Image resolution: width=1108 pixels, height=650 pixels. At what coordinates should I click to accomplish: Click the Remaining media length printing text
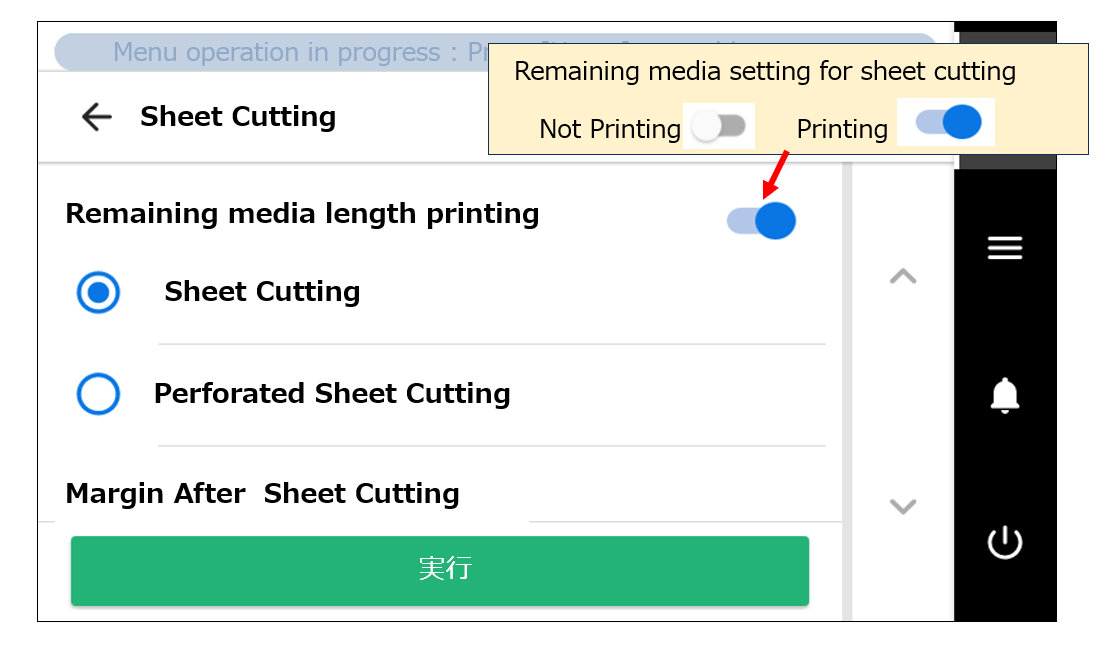click(302, 214)
